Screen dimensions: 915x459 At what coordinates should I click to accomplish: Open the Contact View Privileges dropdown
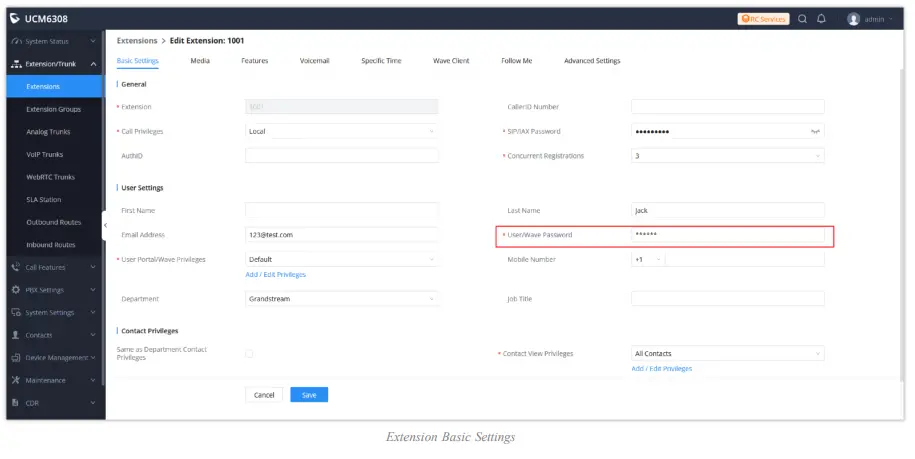click(x=727, y=353)
